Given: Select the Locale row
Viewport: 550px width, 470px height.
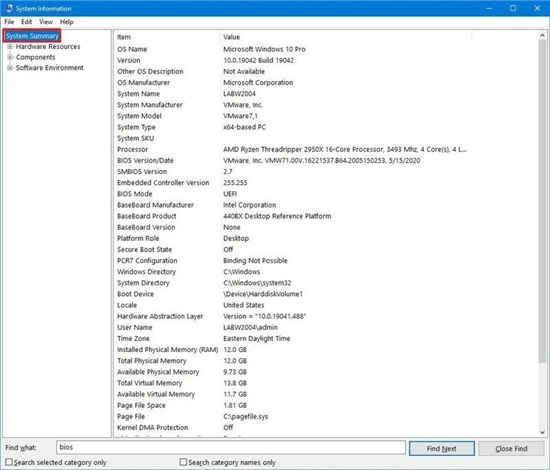Looking at the screenshot, I should [x=326, y=305].
